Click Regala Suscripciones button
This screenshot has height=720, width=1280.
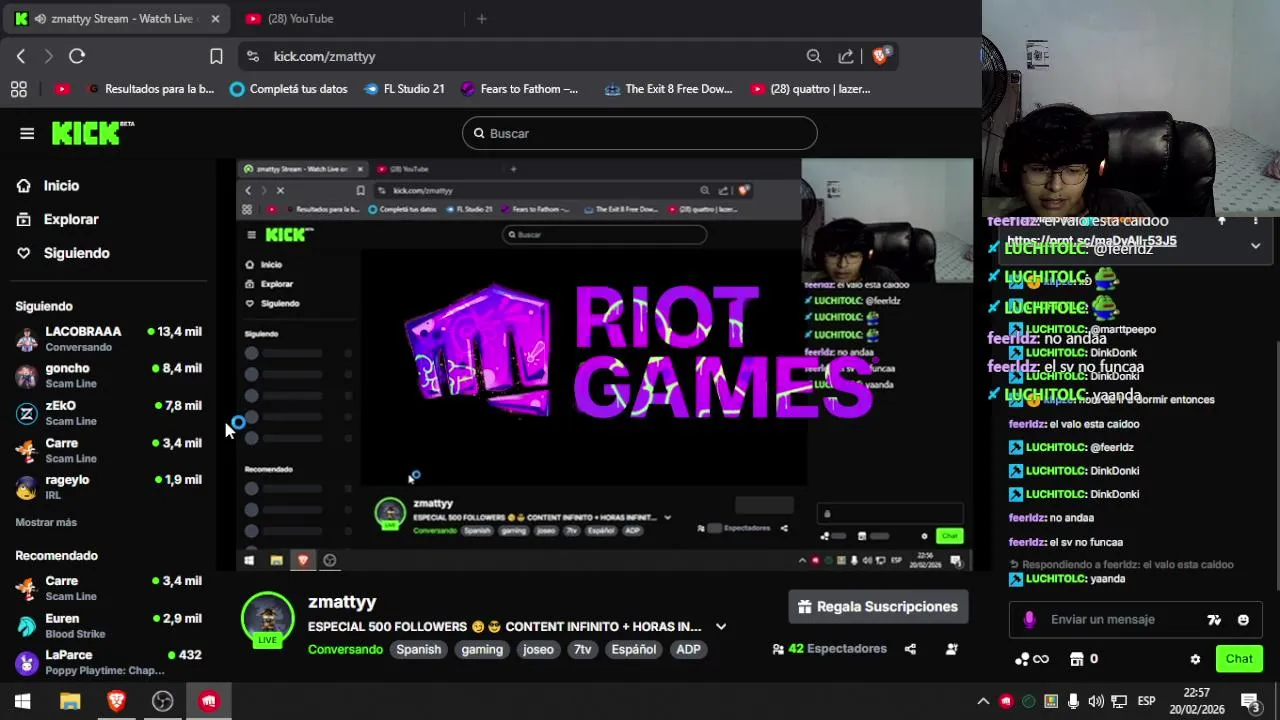(x=878, y=607)
